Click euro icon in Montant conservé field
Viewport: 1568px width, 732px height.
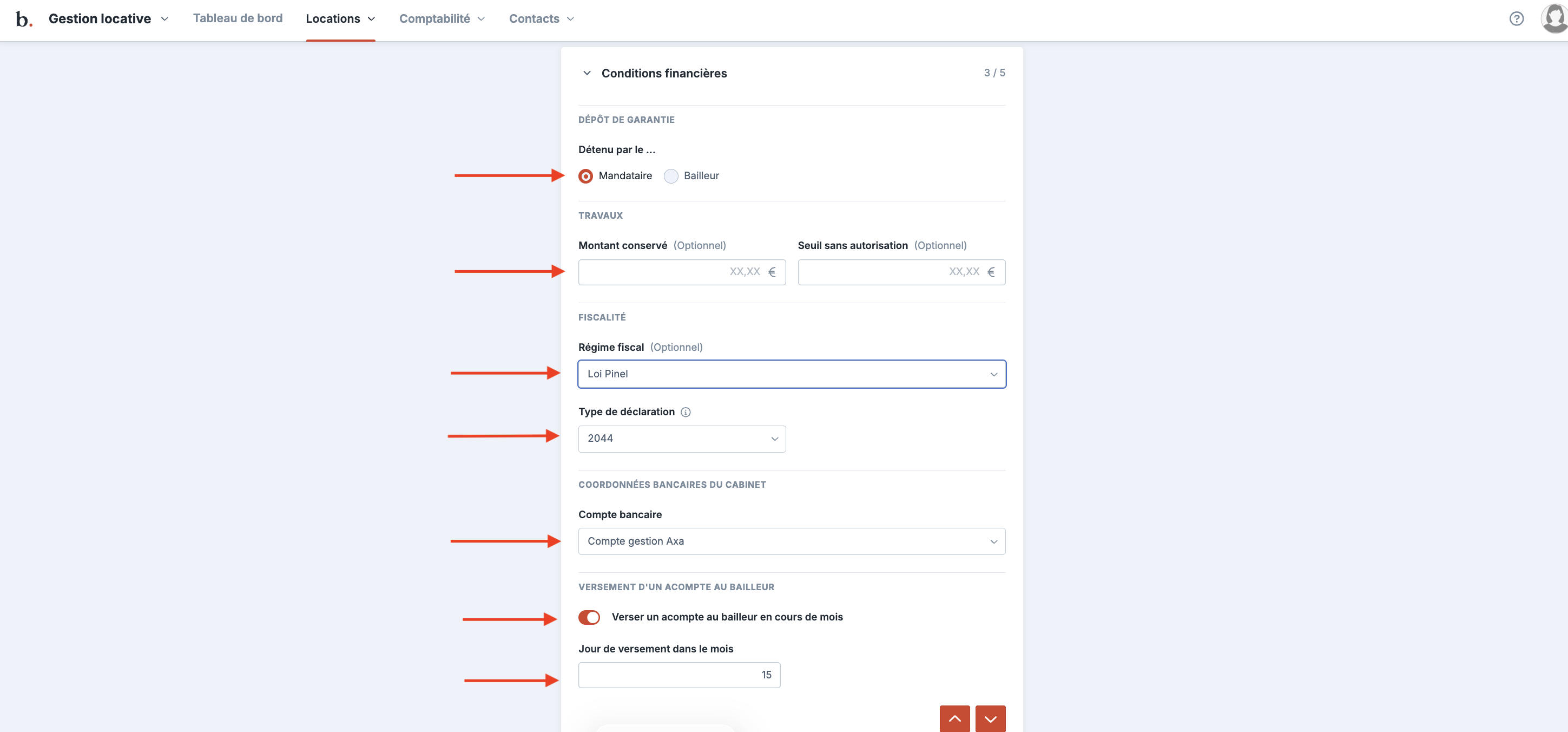(x=771, y=272)
